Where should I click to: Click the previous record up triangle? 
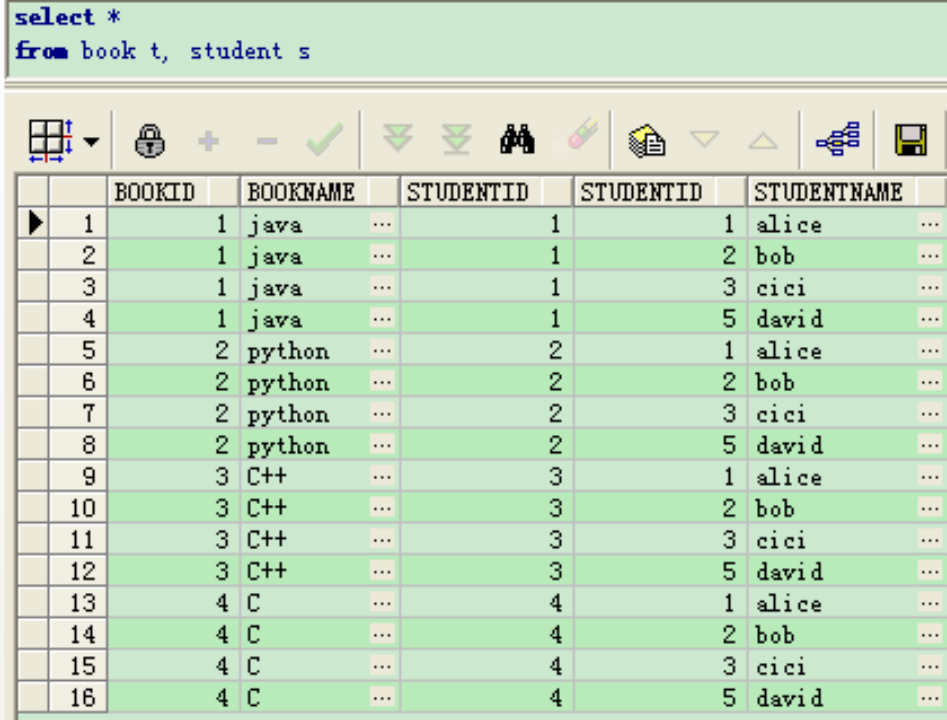pos(763,141)
